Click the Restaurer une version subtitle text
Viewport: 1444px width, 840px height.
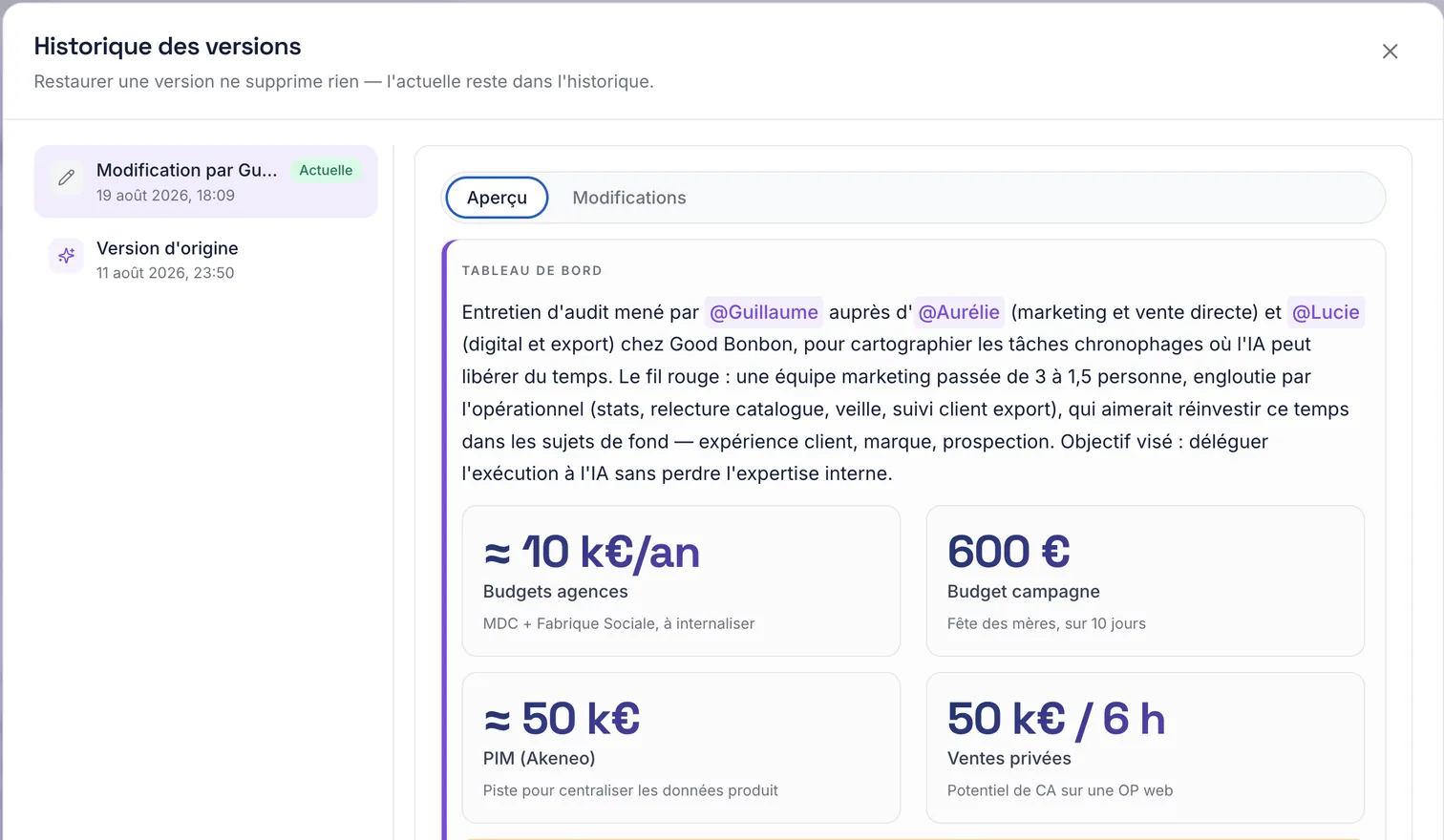(x=344, y=82)
